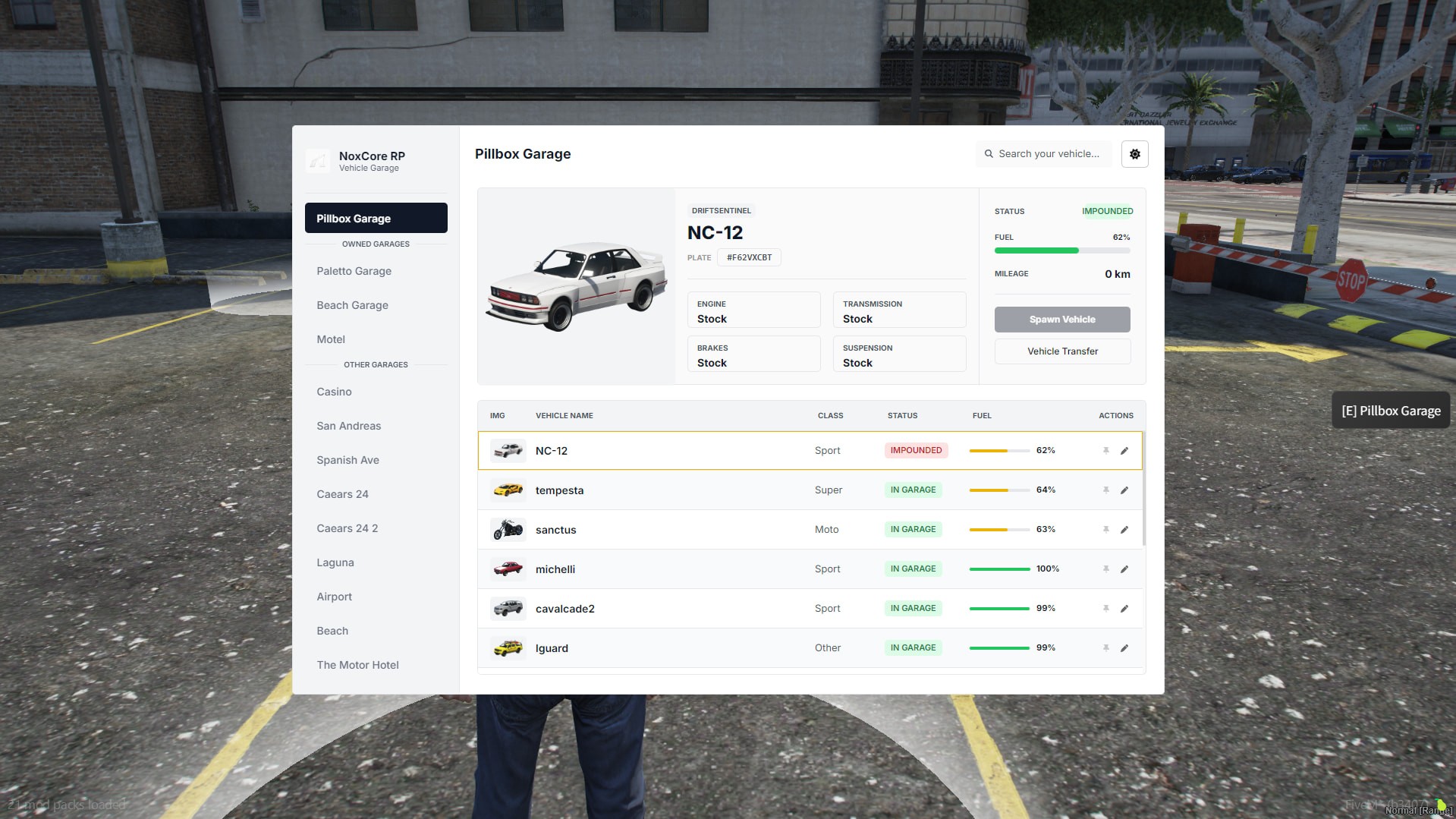Screen dimensions: 1456x819
Task: Click the sanctus motorcycle thumbnail
Action: click(x=508, y=530)
